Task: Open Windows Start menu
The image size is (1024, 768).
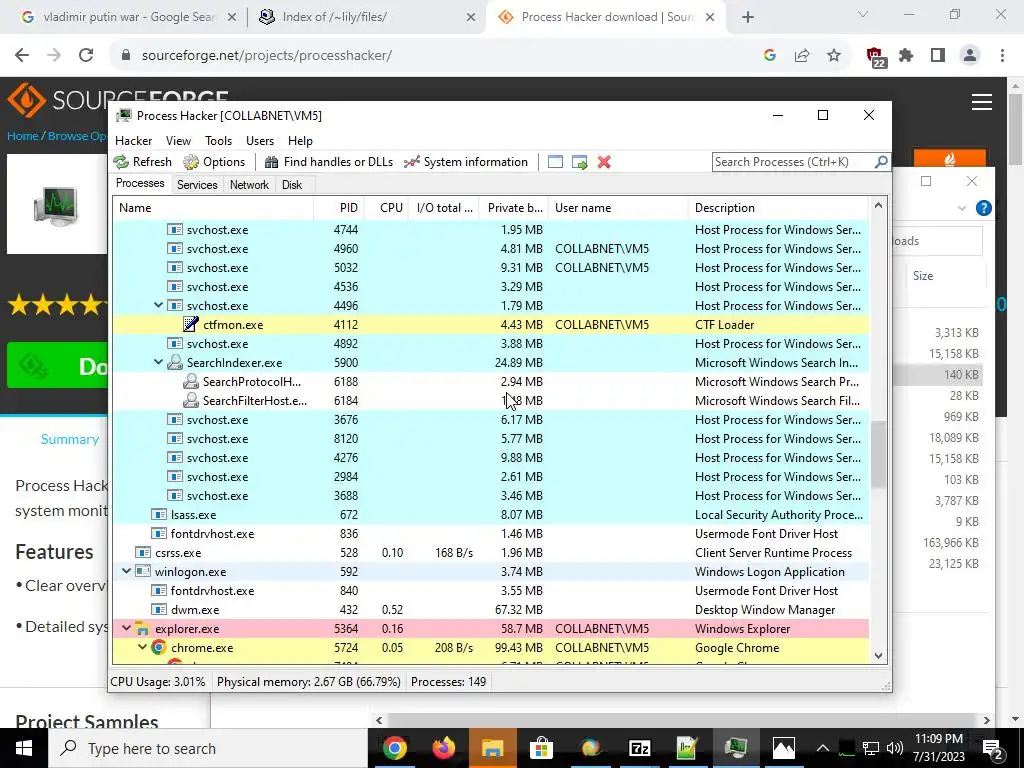Action: pos(24,748)
